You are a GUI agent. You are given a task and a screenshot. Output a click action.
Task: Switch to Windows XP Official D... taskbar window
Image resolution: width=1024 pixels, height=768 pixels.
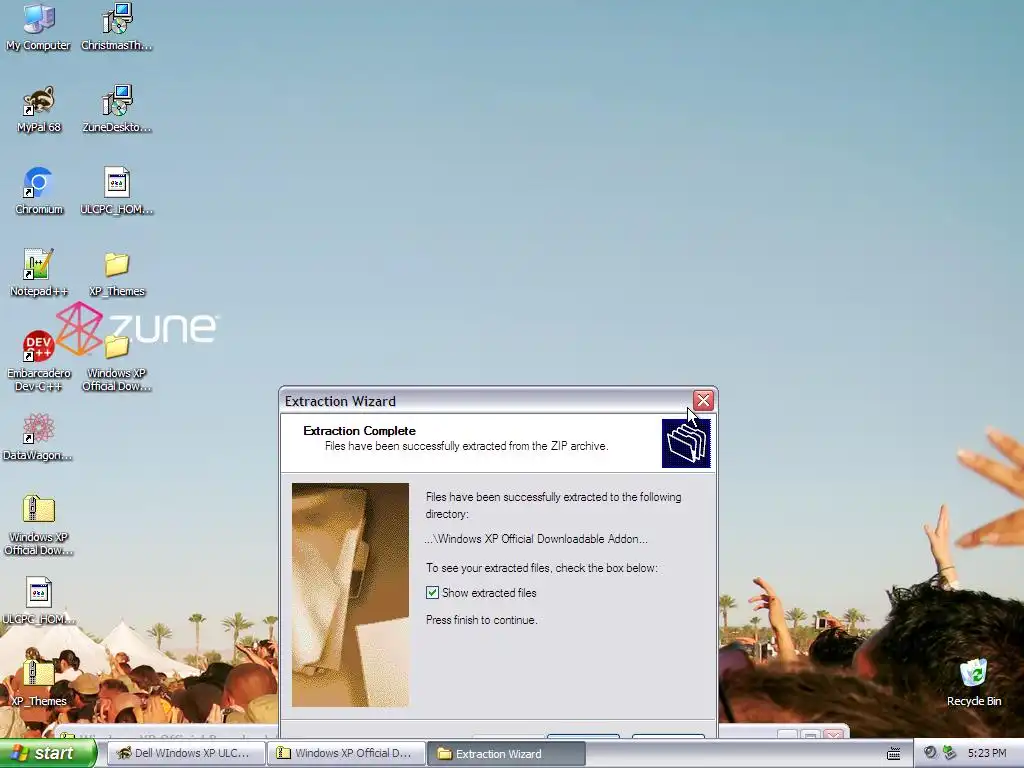coord(346,753)
